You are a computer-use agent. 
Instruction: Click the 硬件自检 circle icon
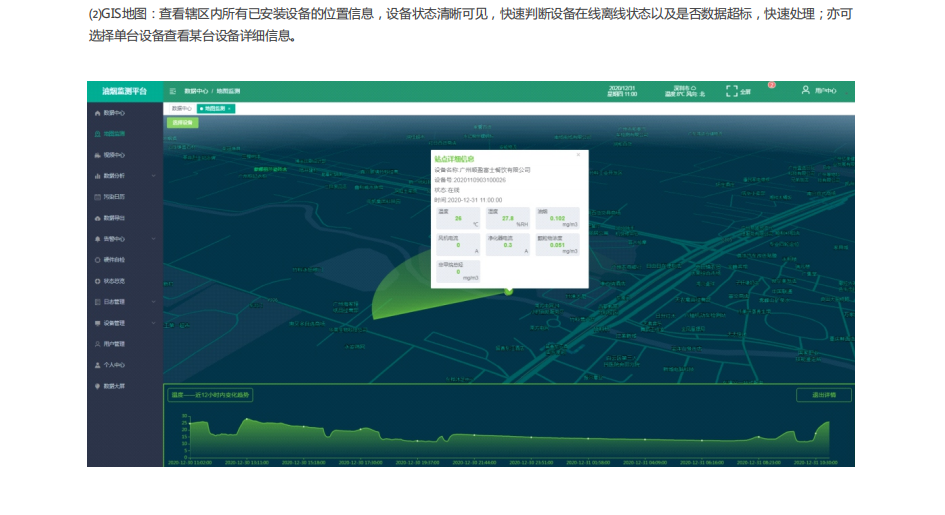click(98, 260)
